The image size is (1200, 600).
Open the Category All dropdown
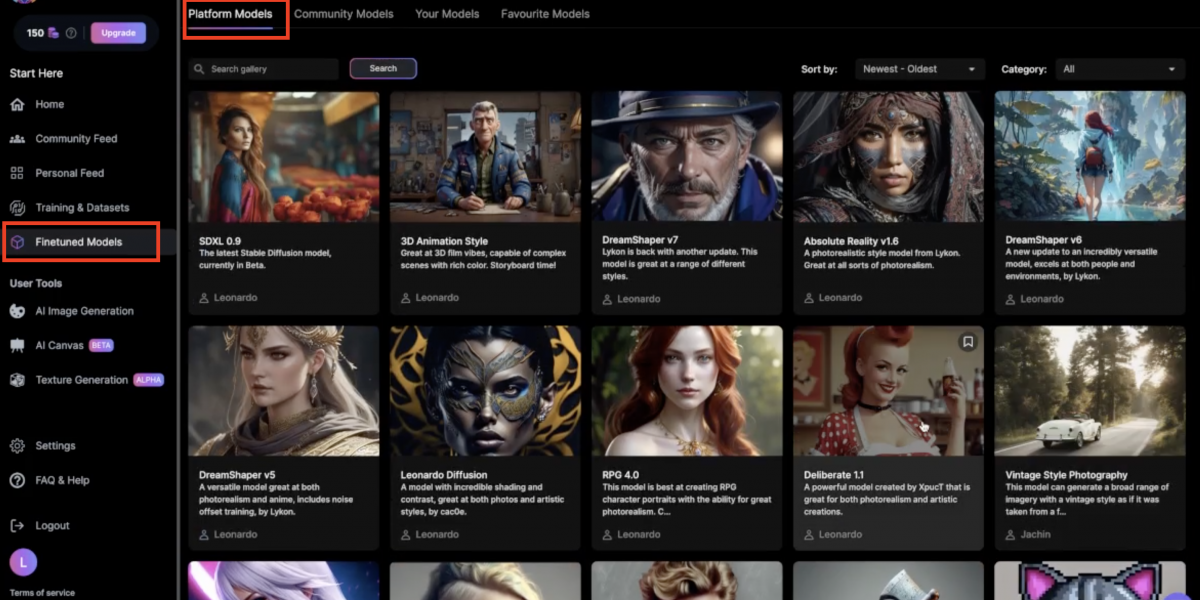[x=1122, y=69]
